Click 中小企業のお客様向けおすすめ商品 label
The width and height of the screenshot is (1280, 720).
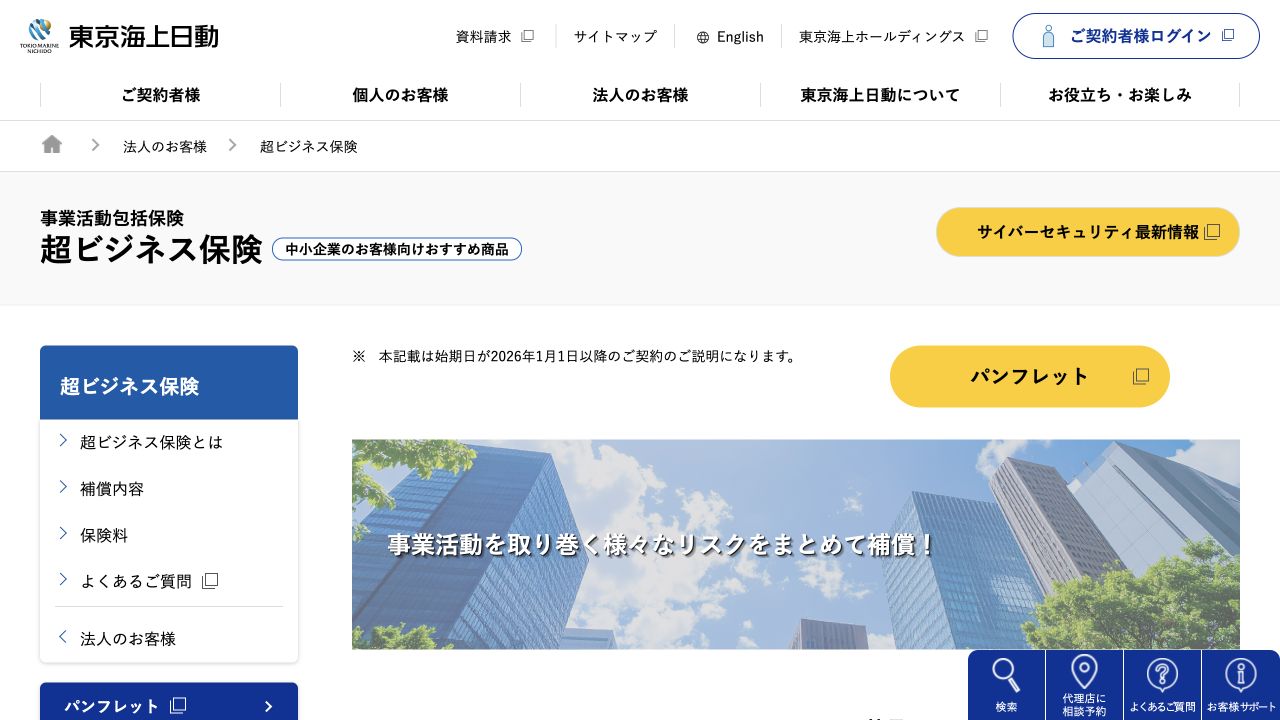click(x=397, y=249)
